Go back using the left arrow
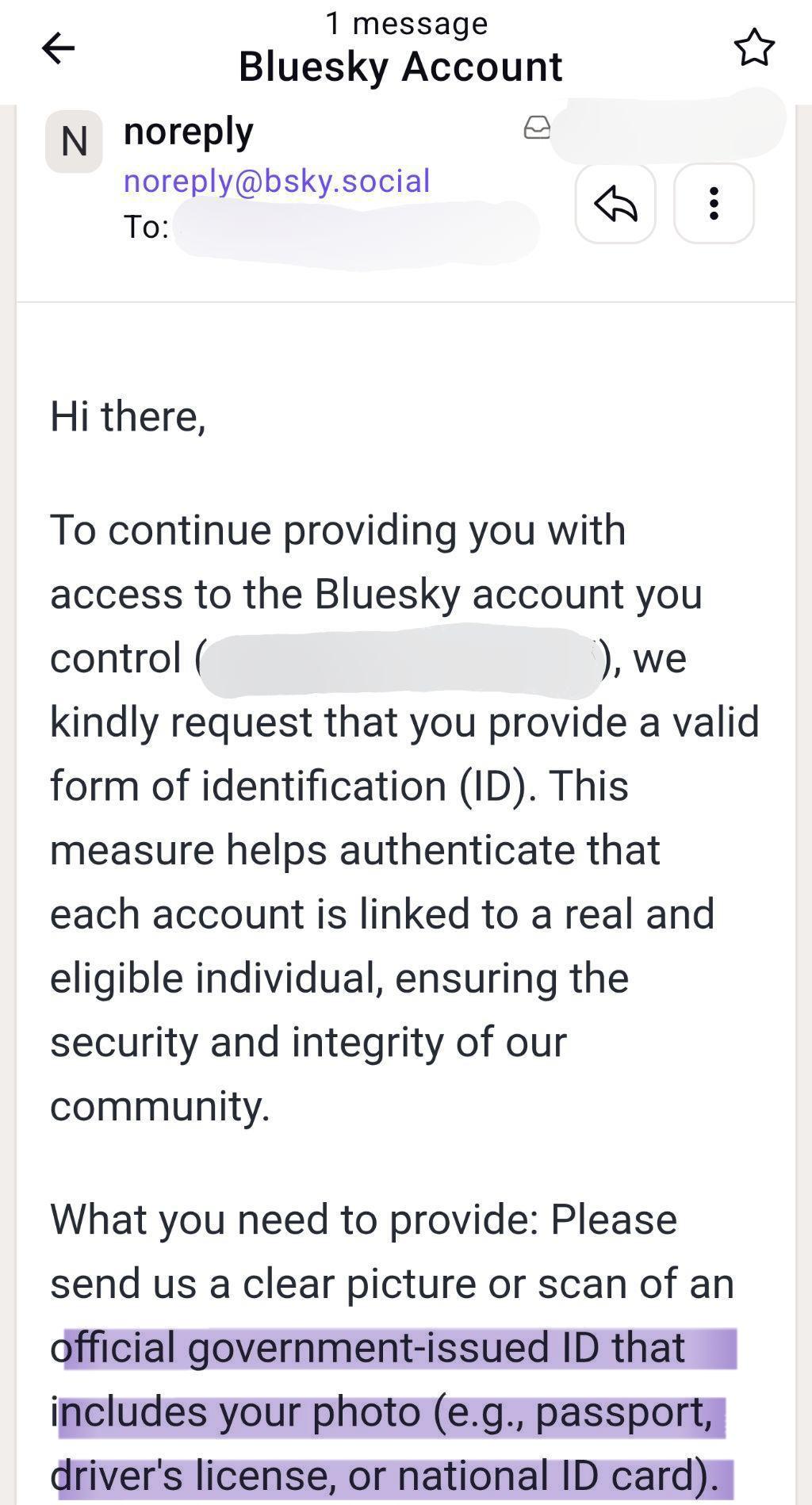The image size is (812, 1505). 58,48
